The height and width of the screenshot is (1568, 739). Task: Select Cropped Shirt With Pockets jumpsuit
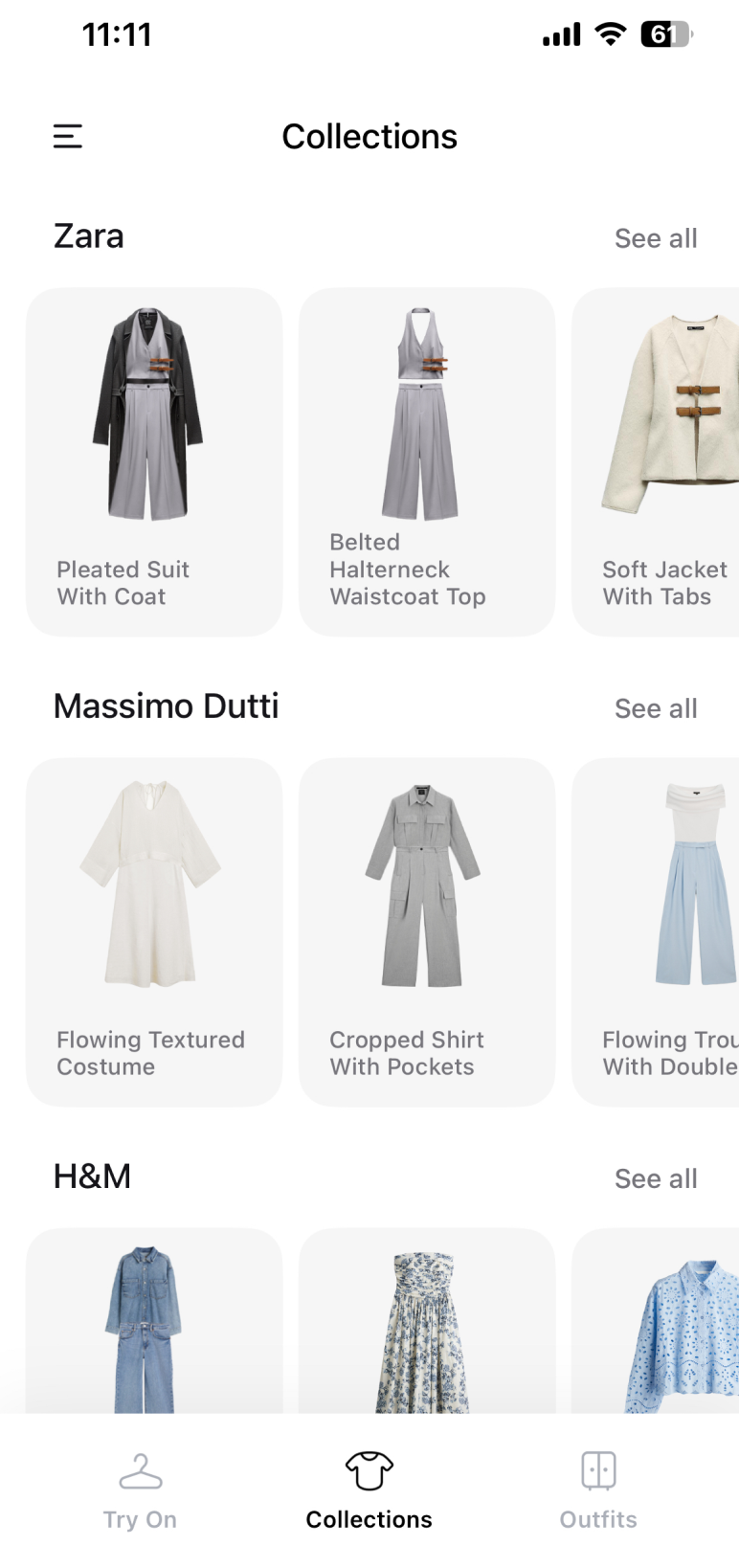(427, 932)
